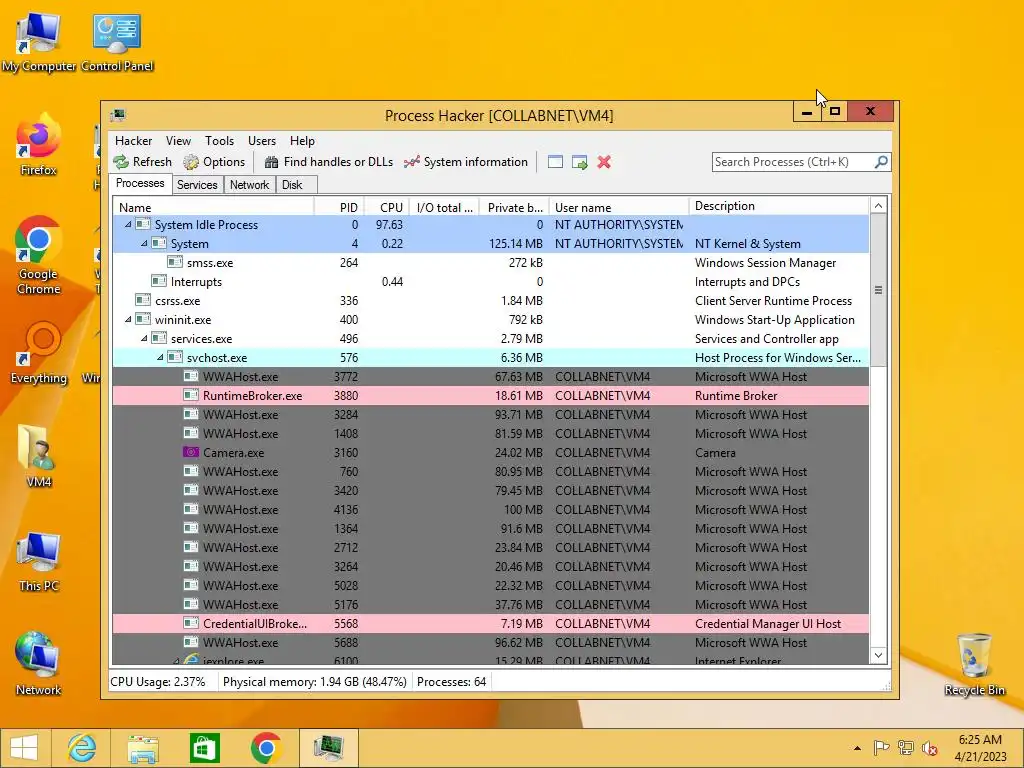The height and width of the screenshot is (768, 1024).
Task: Click the find window and thread icon
Action: [x=579, y=162]
